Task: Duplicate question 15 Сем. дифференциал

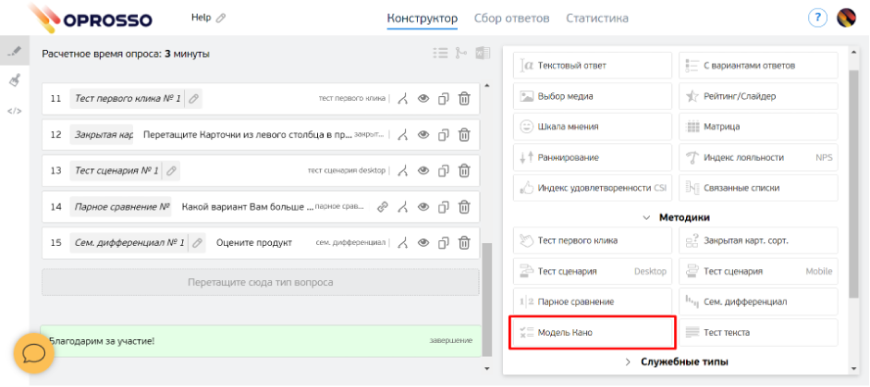Action: 443,243
